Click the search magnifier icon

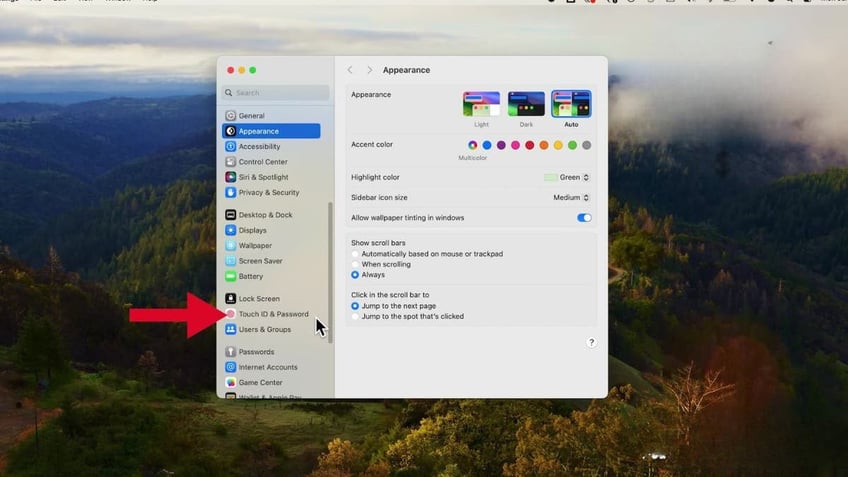tap(229, 92)
